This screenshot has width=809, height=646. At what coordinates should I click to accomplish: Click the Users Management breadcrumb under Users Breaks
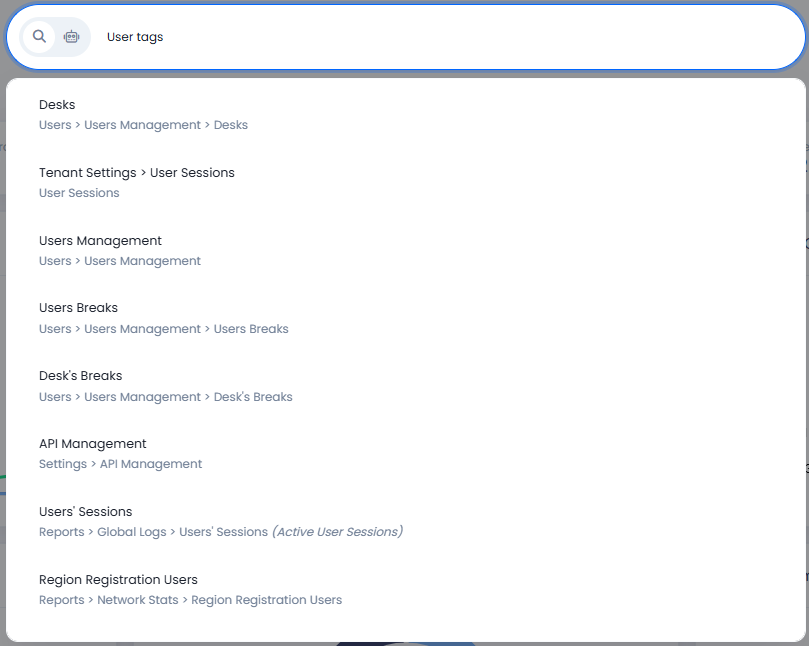(x=142, y=328)
